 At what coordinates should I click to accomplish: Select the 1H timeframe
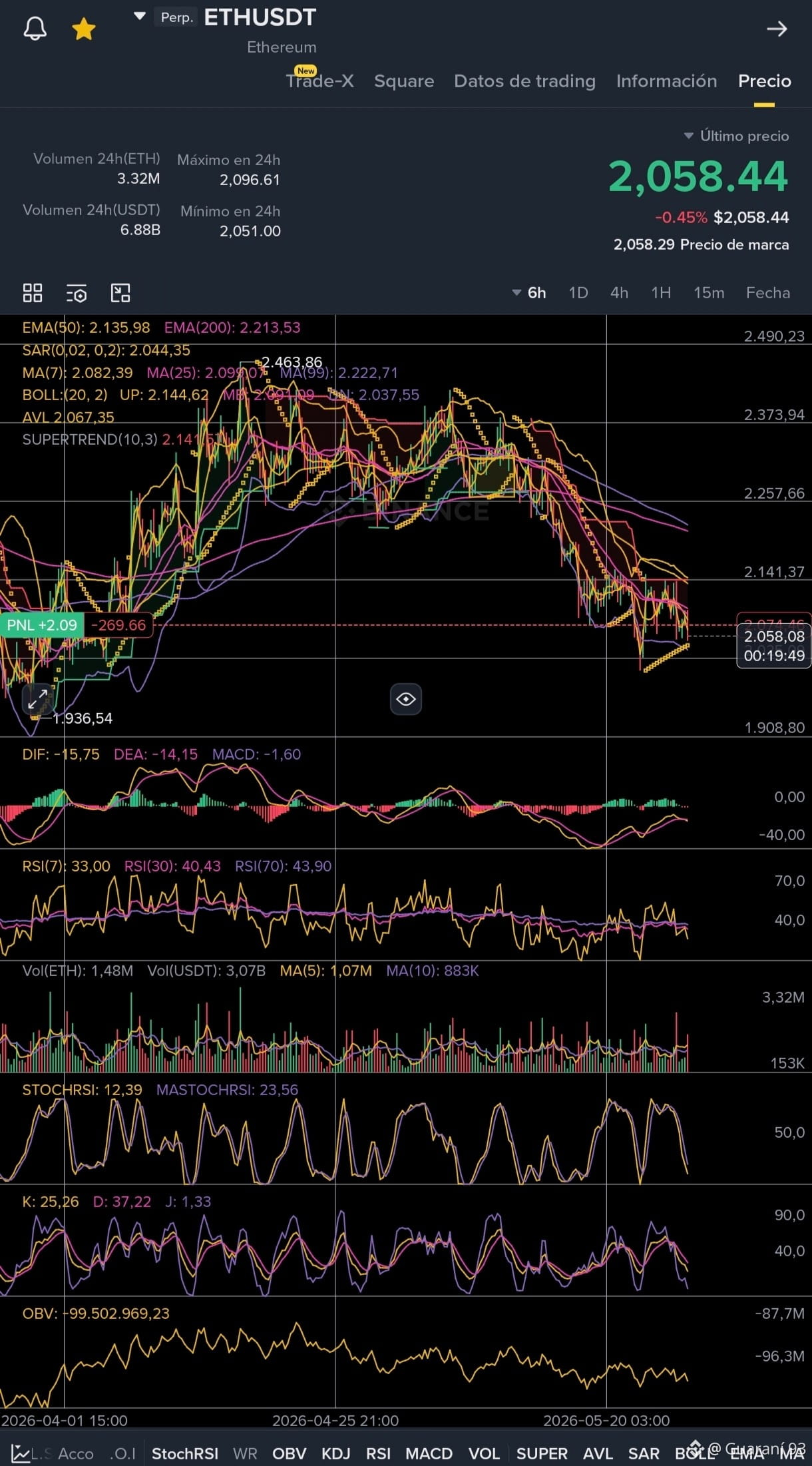(x=661, y=293)
